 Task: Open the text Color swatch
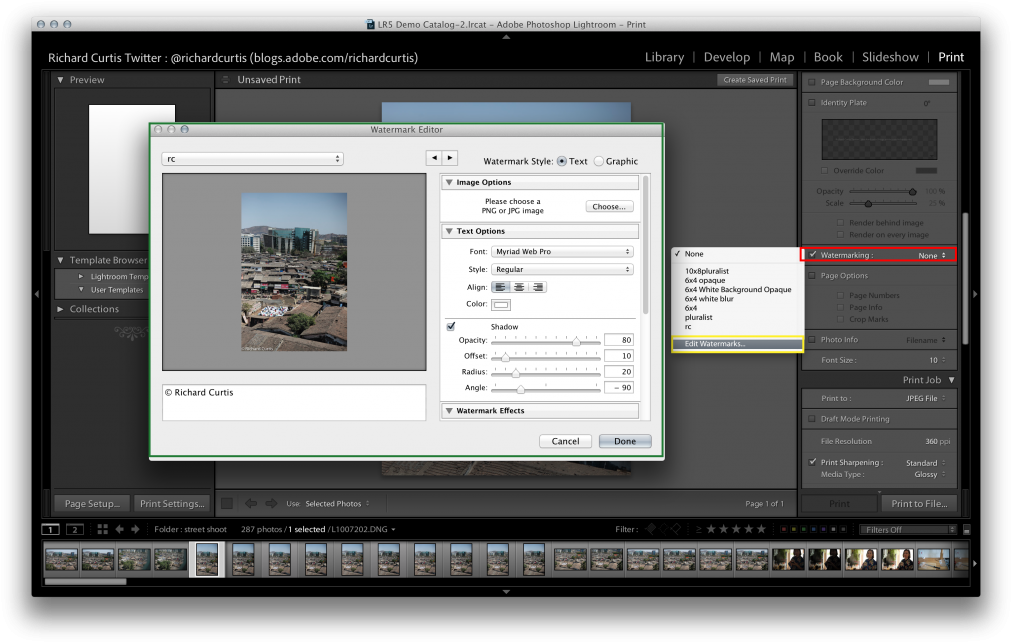click(501, 305)
